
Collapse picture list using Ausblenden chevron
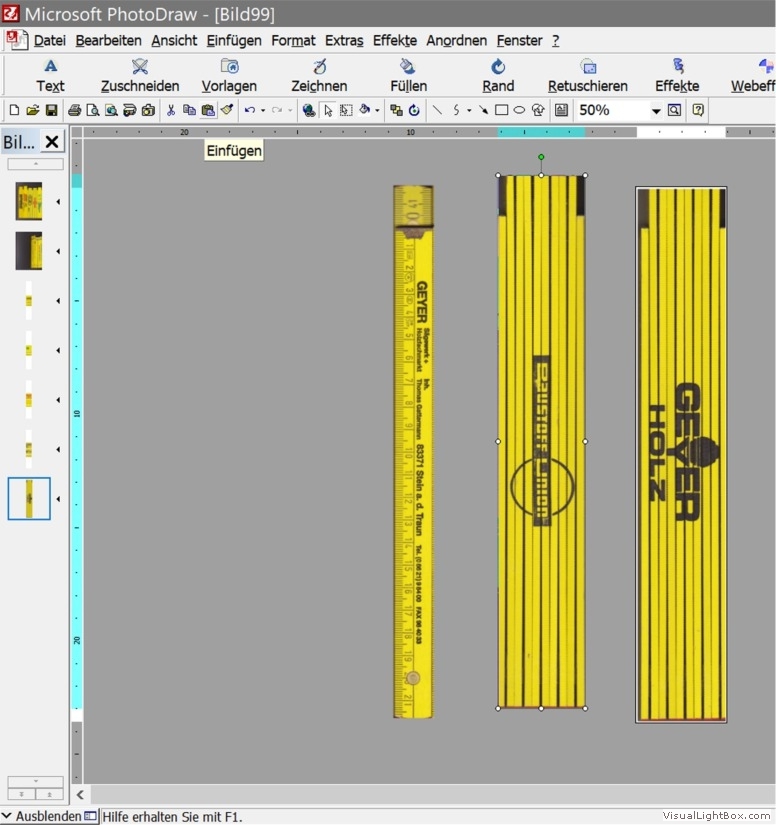point(7,816)
